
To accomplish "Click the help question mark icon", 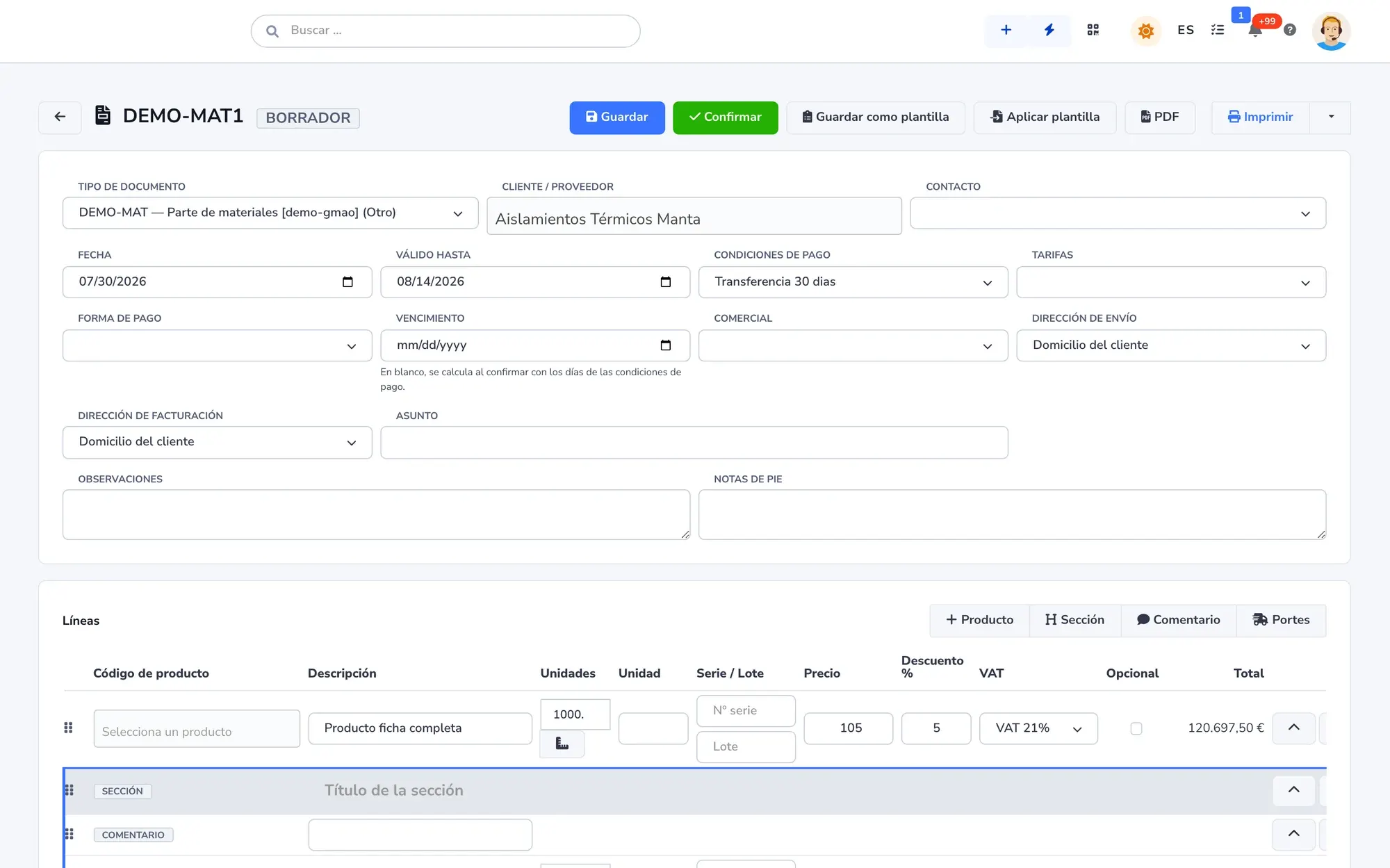I will (x=1290, y=30).
